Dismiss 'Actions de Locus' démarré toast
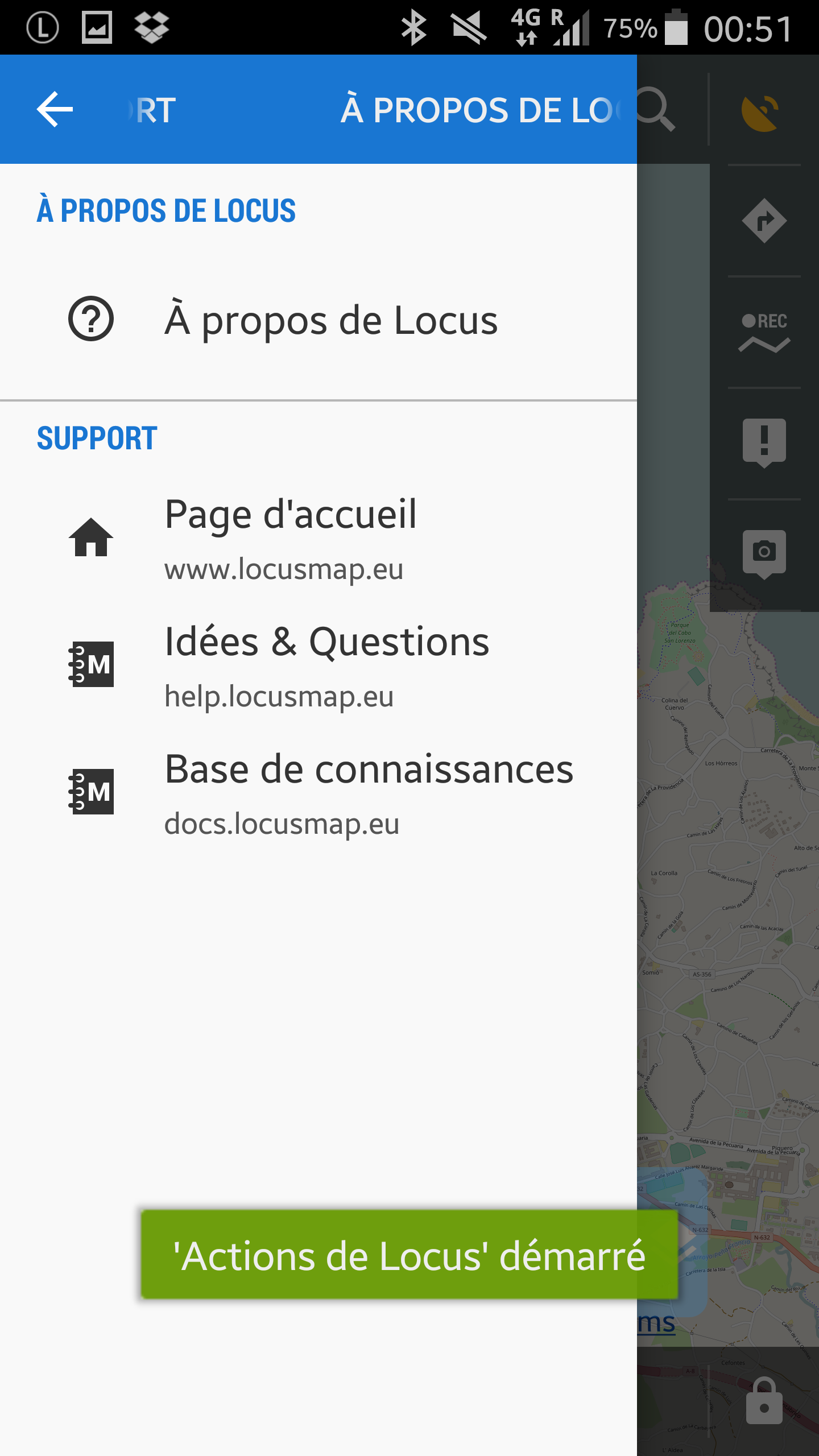Screen dimensions: 819x1456 409,1256
